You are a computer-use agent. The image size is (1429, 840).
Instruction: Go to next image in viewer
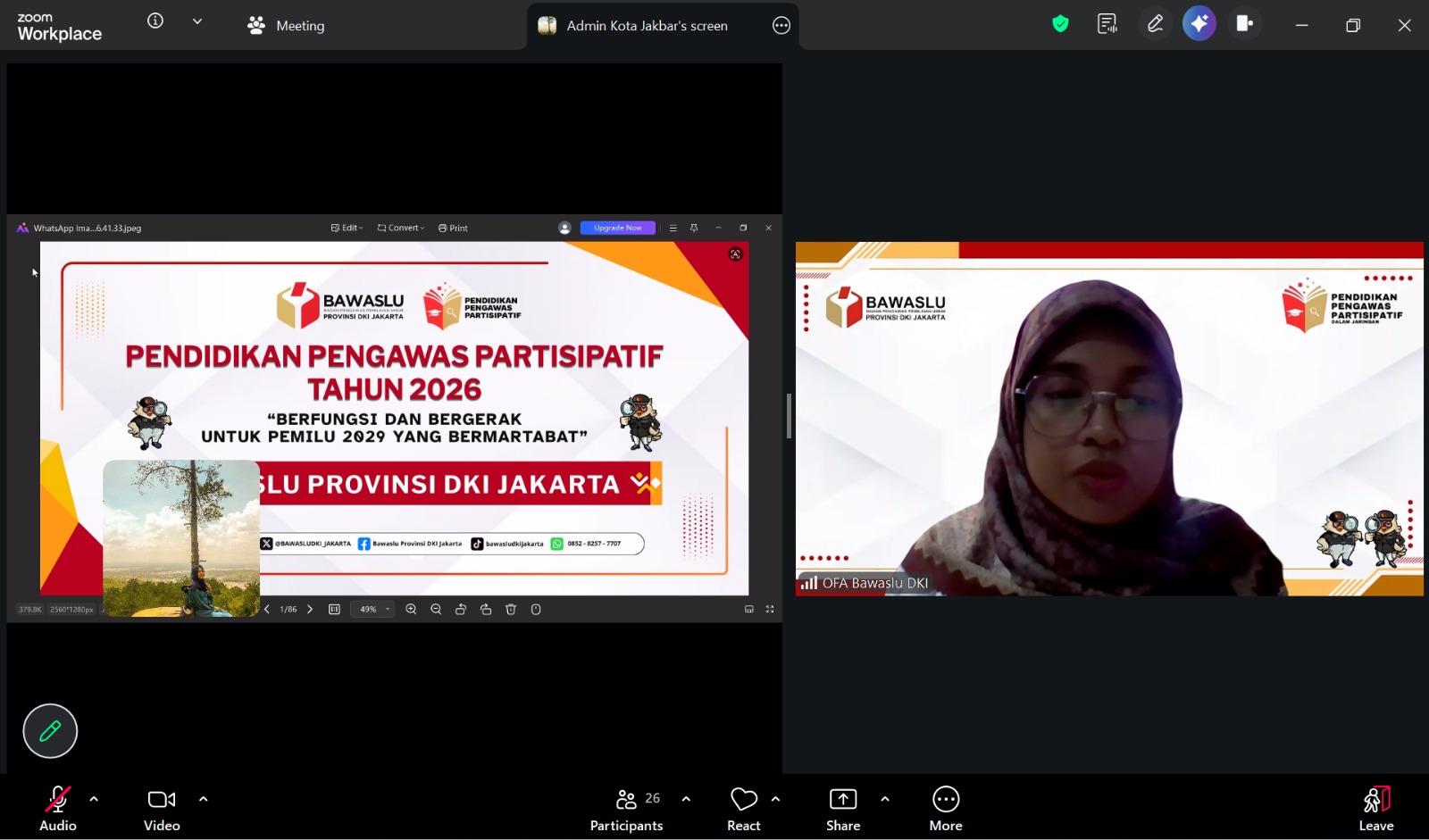[x=310, y=610]
